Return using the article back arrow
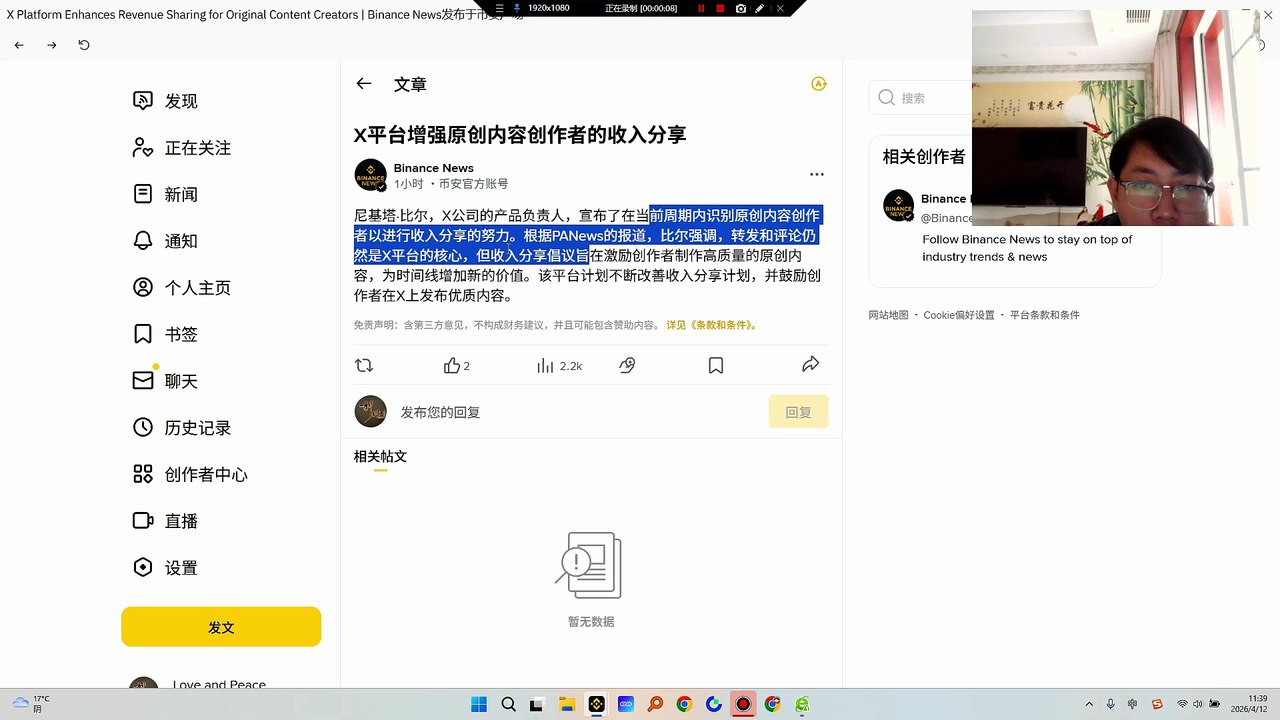Viewport: 1280px width, 720px height. (x=364, y=84)
